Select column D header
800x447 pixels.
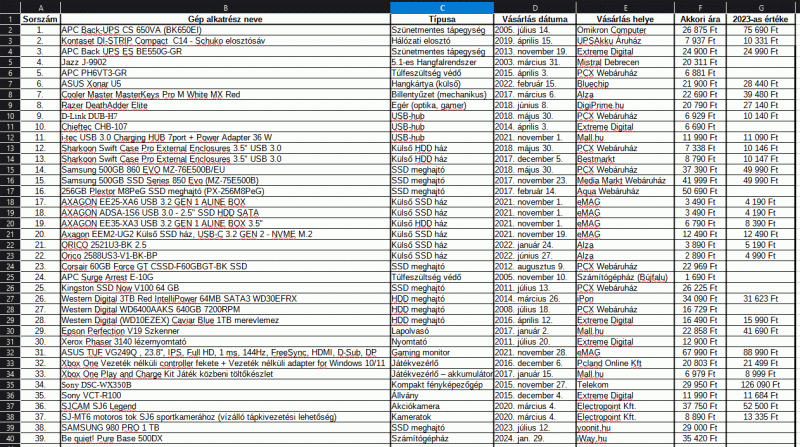point(535,8)
